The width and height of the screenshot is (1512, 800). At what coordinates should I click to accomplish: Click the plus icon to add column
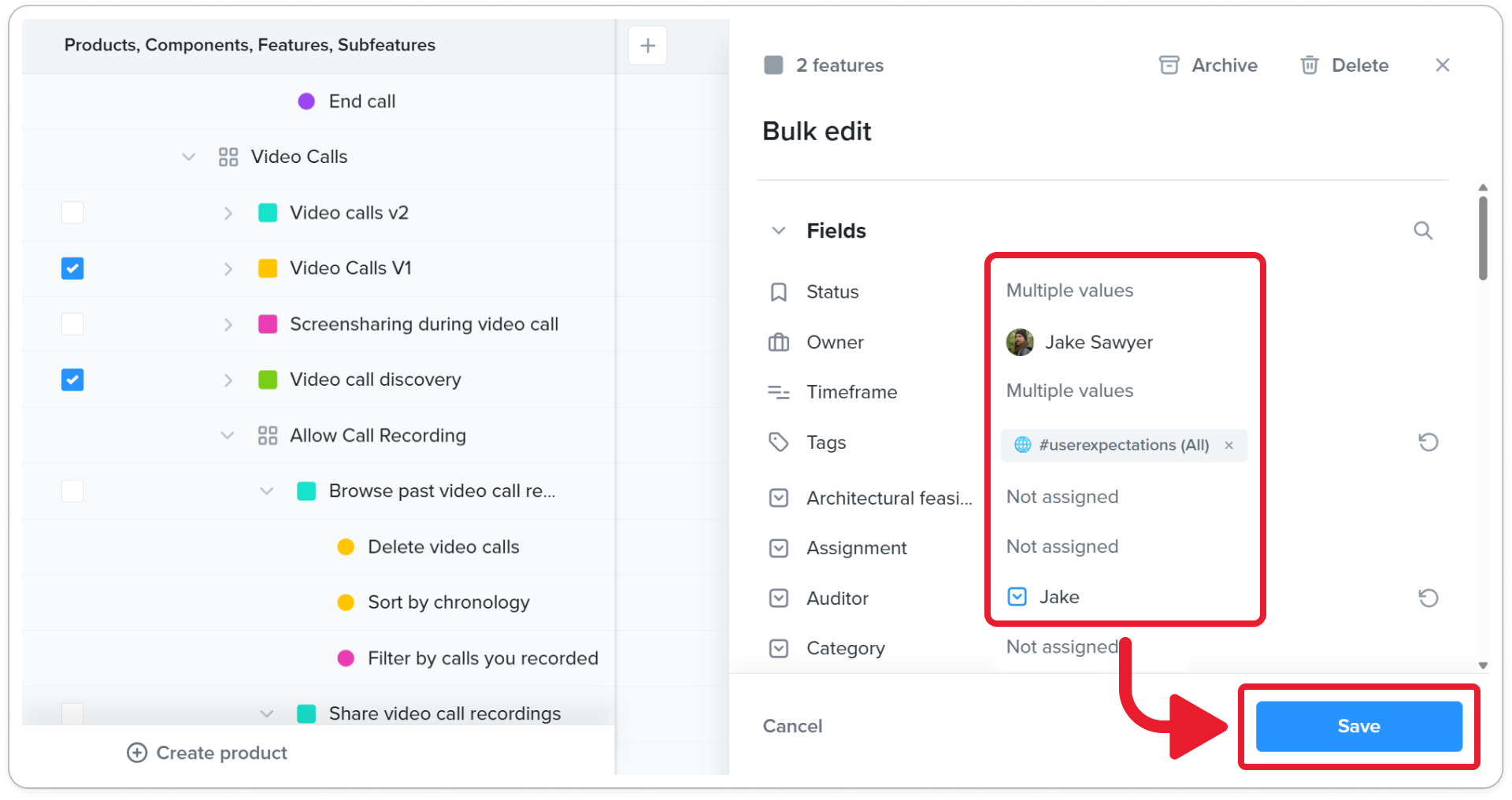pos(647,46)
